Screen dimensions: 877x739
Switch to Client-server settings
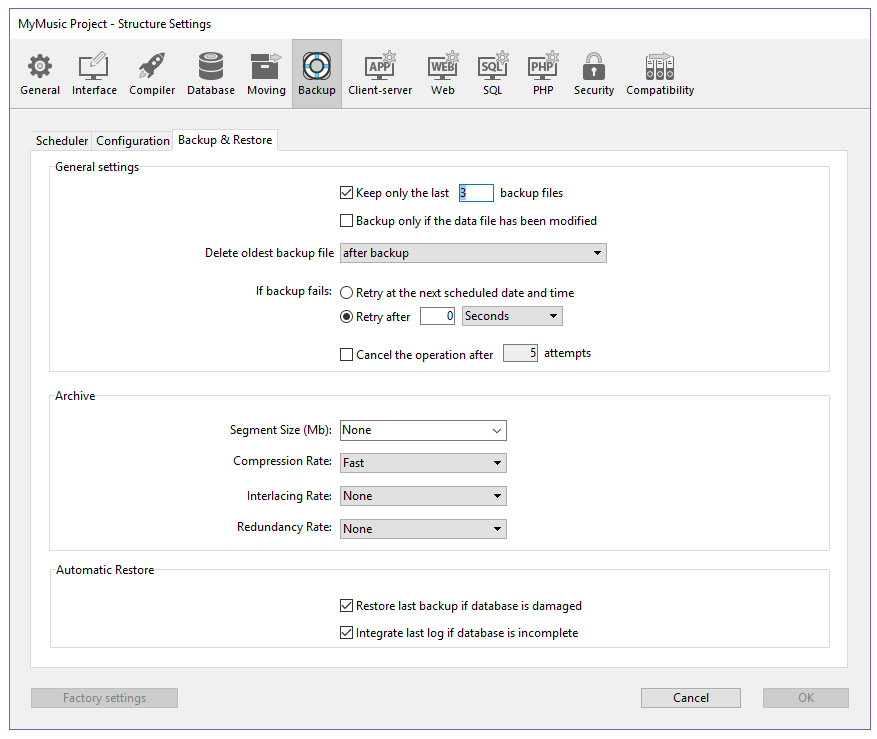coord(380,74)
